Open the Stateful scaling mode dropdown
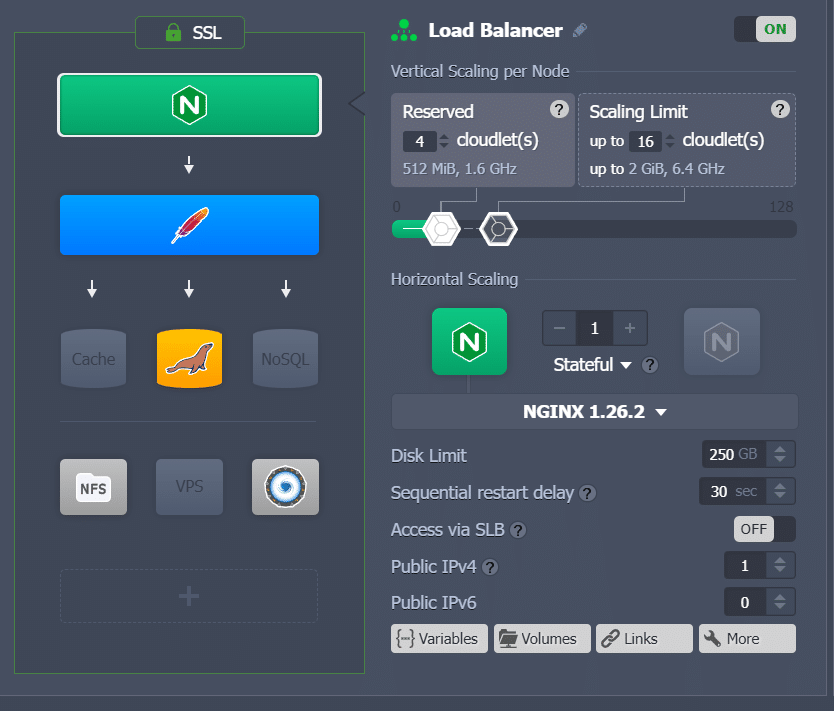The width and height of the screenshot is (834, 711). 593,365
